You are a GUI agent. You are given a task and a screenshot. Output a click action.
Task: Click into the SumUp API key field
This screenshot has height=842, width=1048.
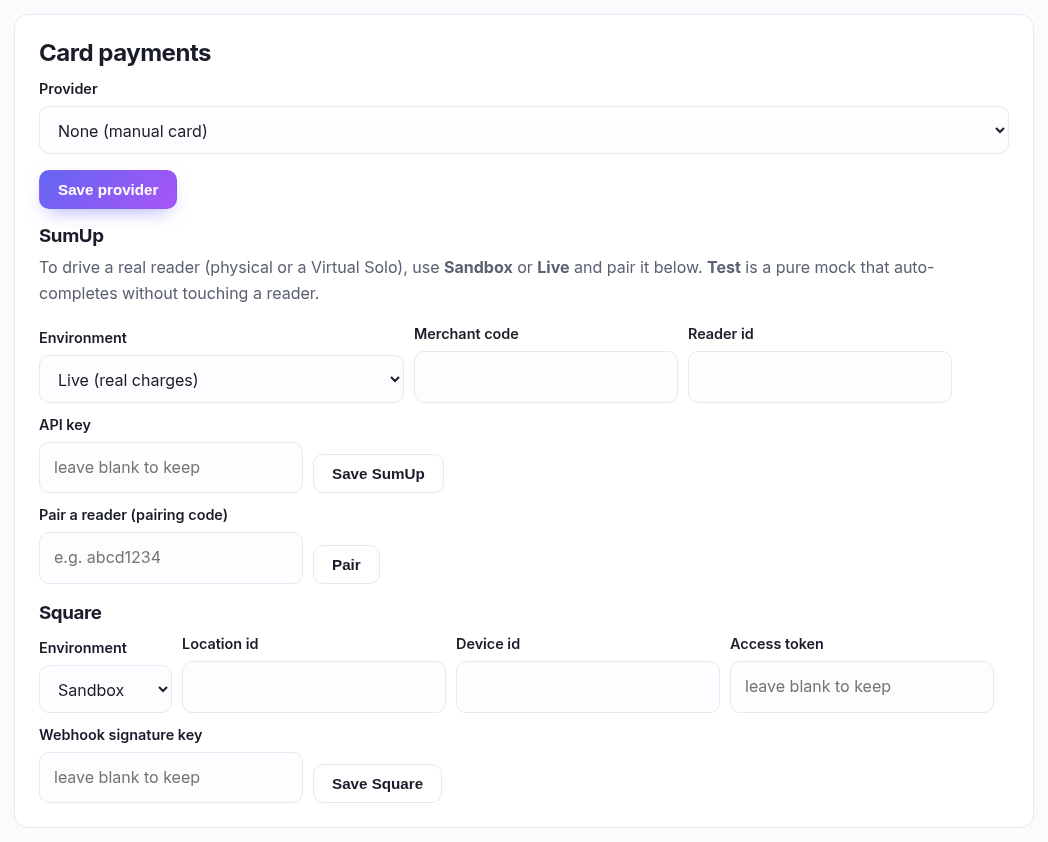click(171, 468)
